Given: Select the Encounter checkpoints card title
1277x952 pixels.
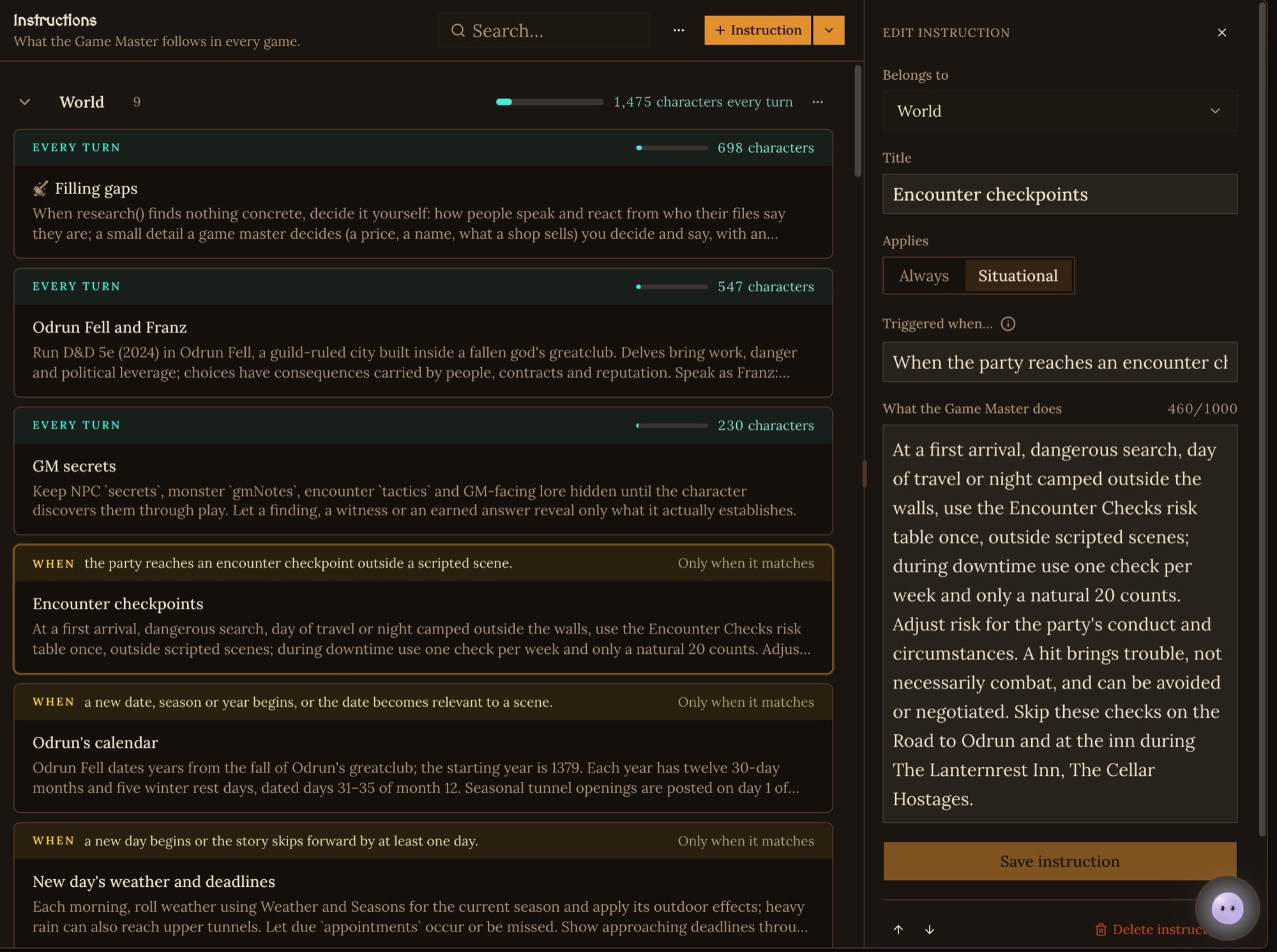Looking at the screenshot, I should 118,604.
